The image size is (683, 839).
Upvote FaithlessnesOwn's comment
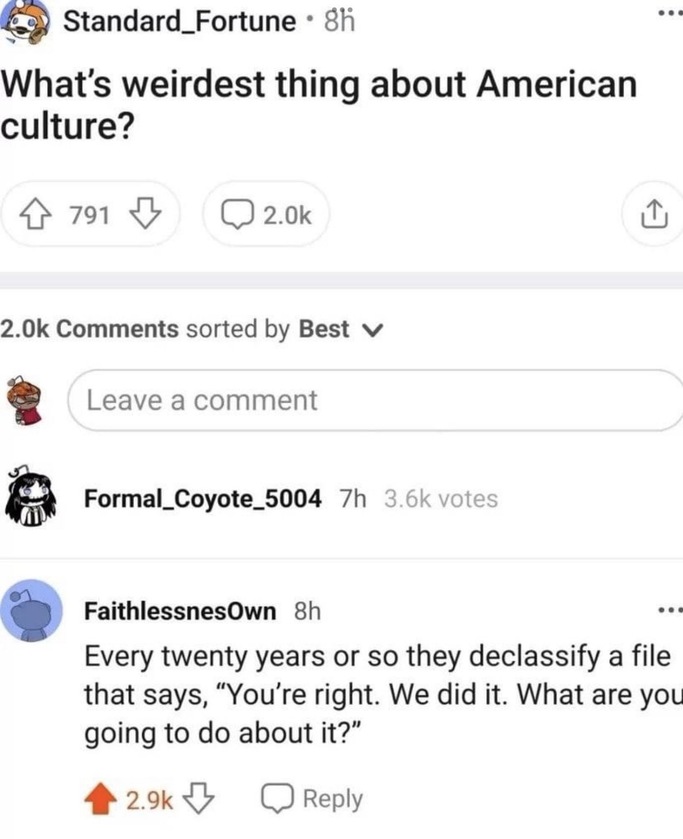100,799
